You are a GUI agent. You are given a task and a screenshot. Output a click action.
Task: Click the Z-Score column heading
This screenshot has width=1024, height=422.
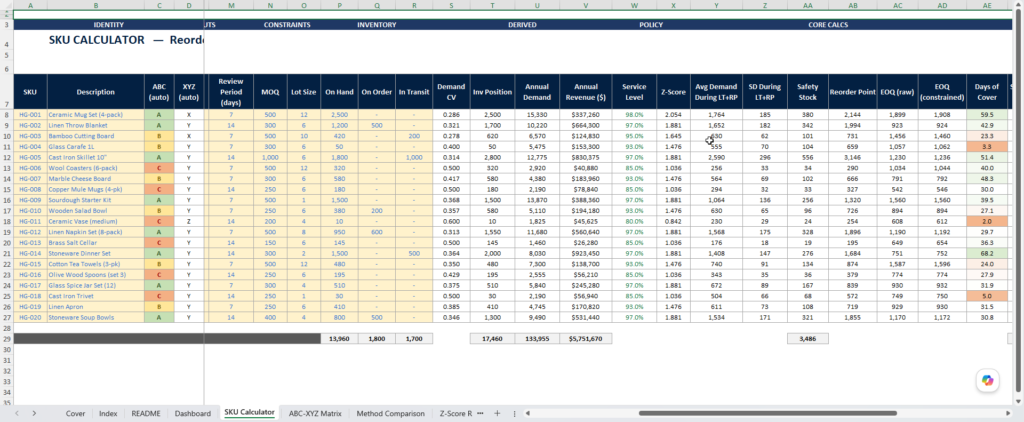675,92
